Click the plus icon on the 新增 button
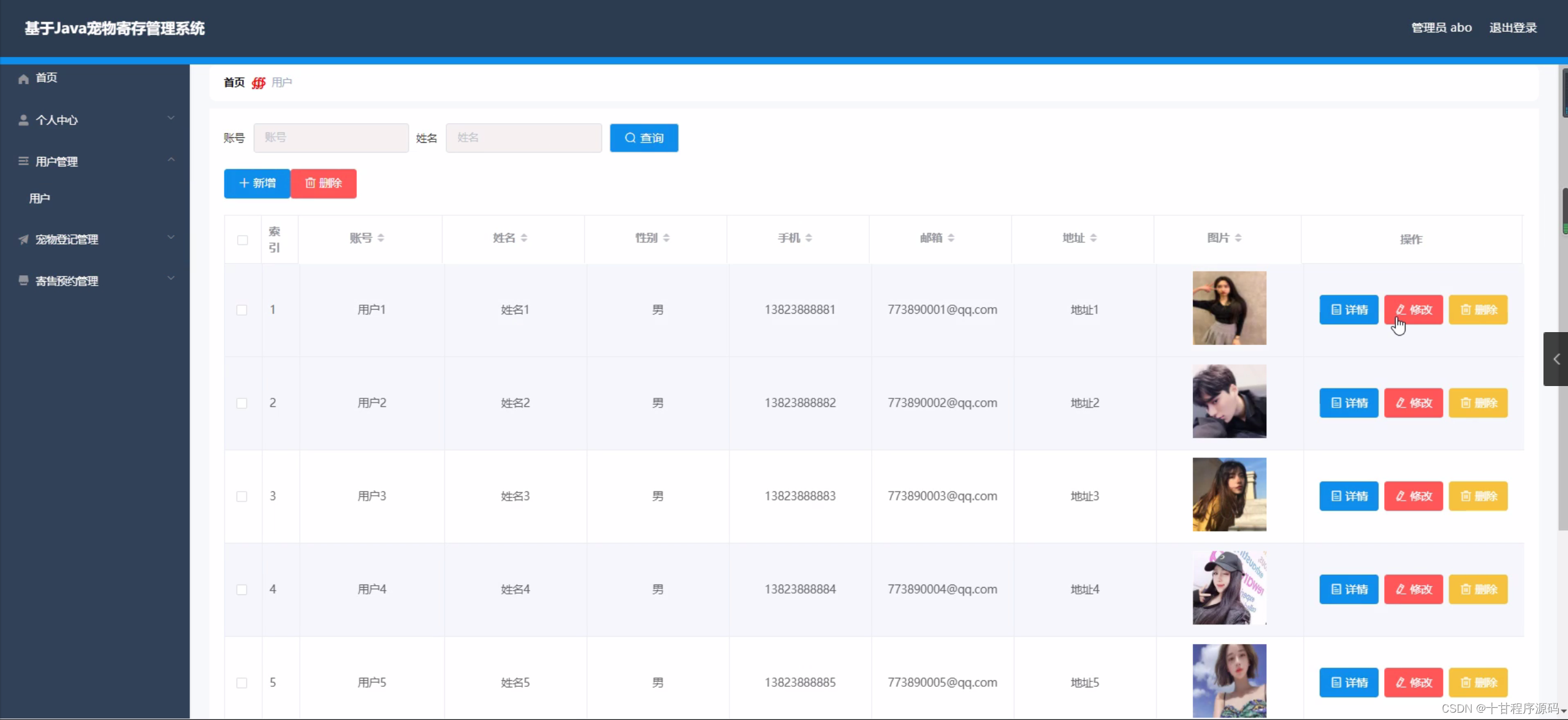This screenshot has height=720, width=1568. [x=244, y=183]
